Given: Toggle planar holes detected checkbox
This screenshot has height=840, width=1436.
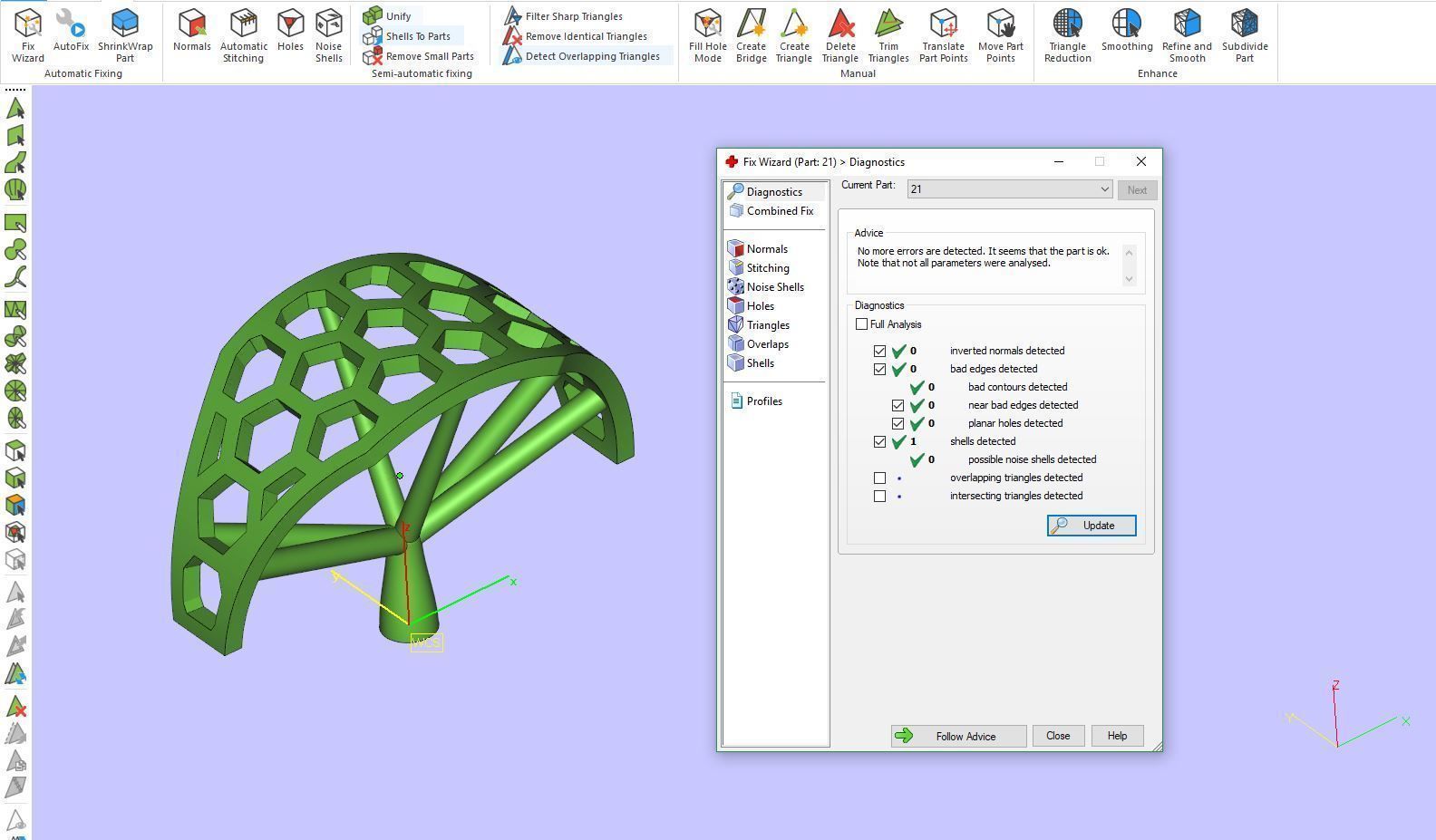Looking at the screenshot, I should point(897,423).
